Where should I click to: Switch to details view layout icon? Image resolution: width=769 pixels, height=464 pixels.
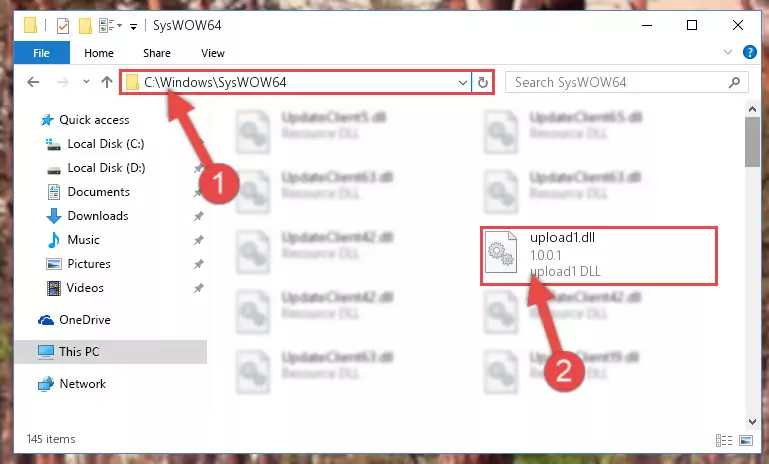pyautogui.click(x=724, y=440)
